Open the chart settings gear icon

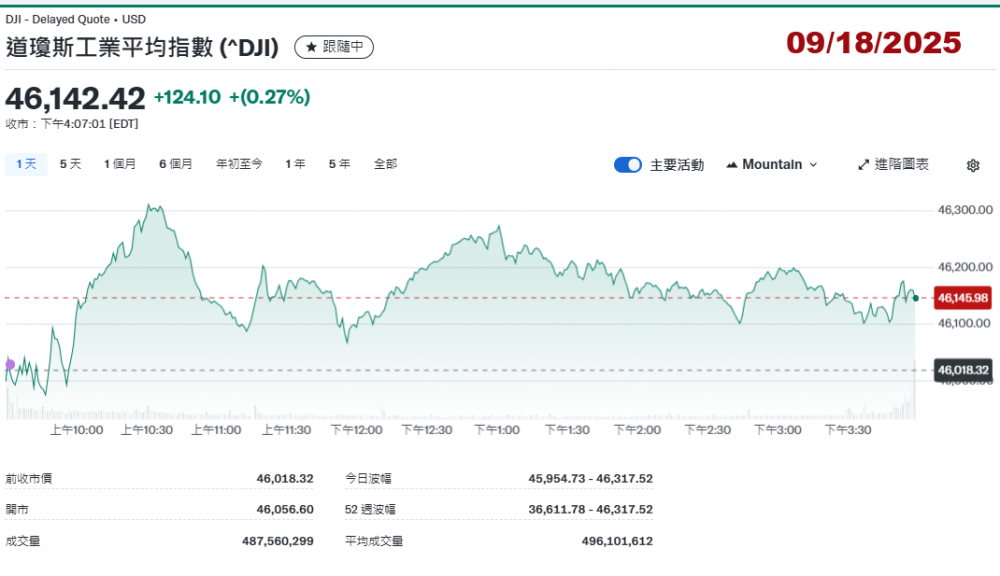(x=972, y=165)
